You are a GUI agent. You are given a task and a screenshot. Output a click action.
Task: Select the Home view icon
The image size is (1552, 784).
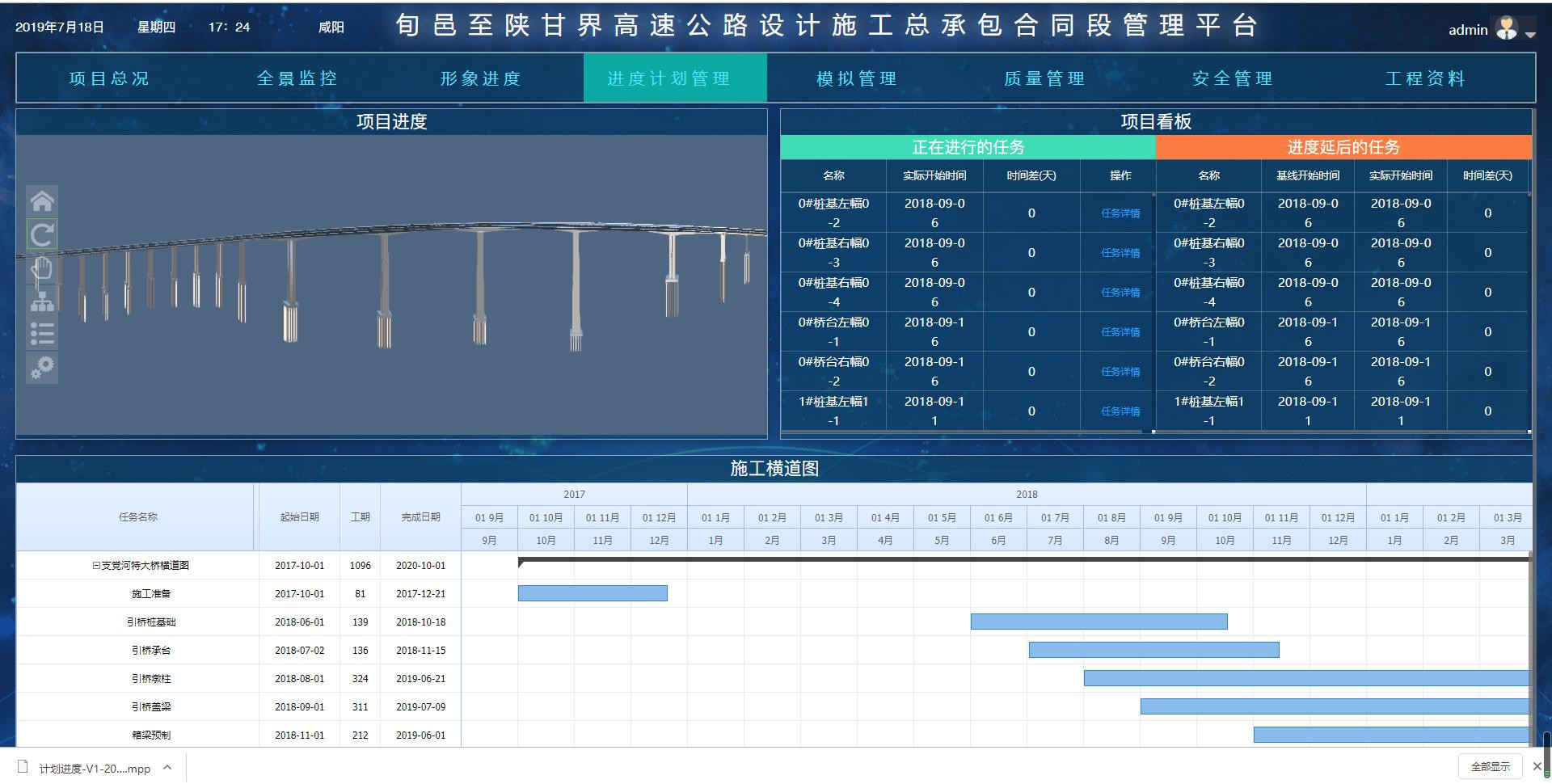41,200
